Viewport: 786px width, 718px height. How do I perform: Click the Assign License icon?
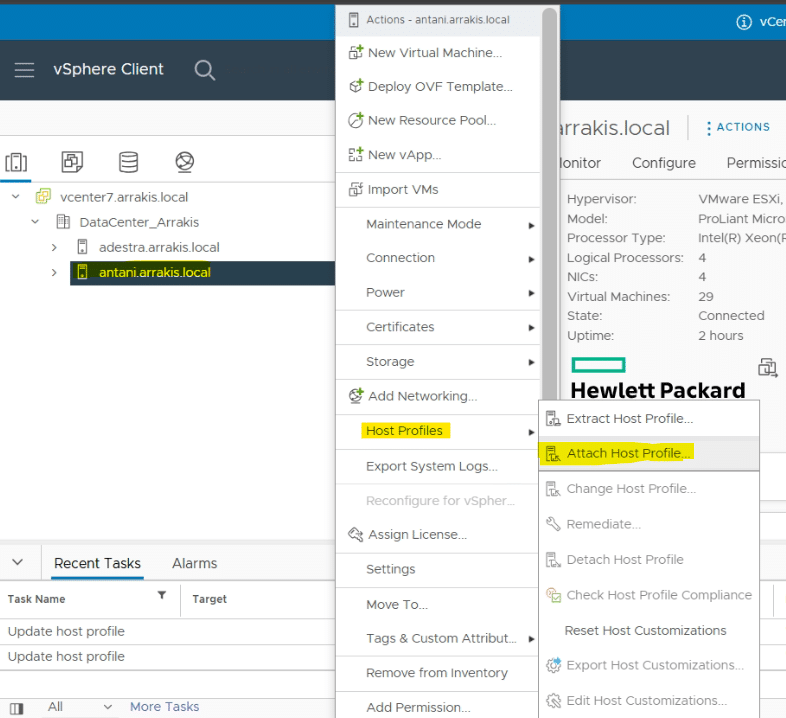(x=355, y=534)
